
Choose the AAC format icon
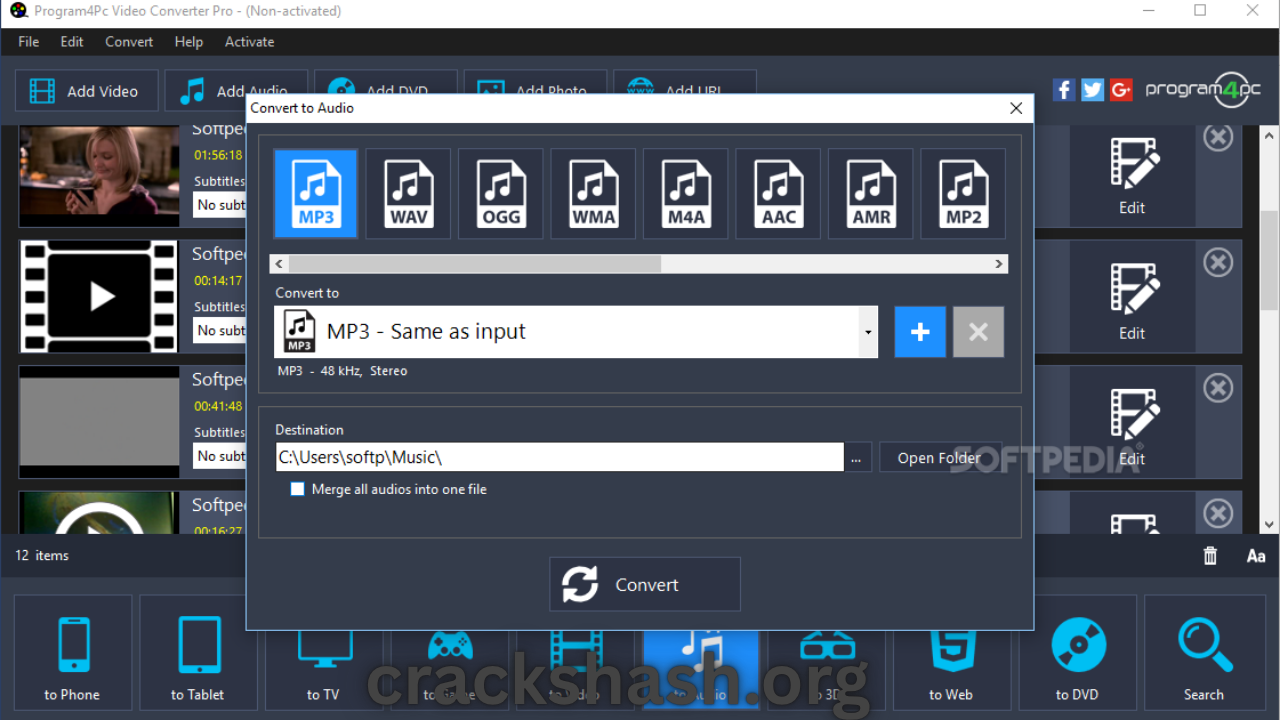[778, 193]
